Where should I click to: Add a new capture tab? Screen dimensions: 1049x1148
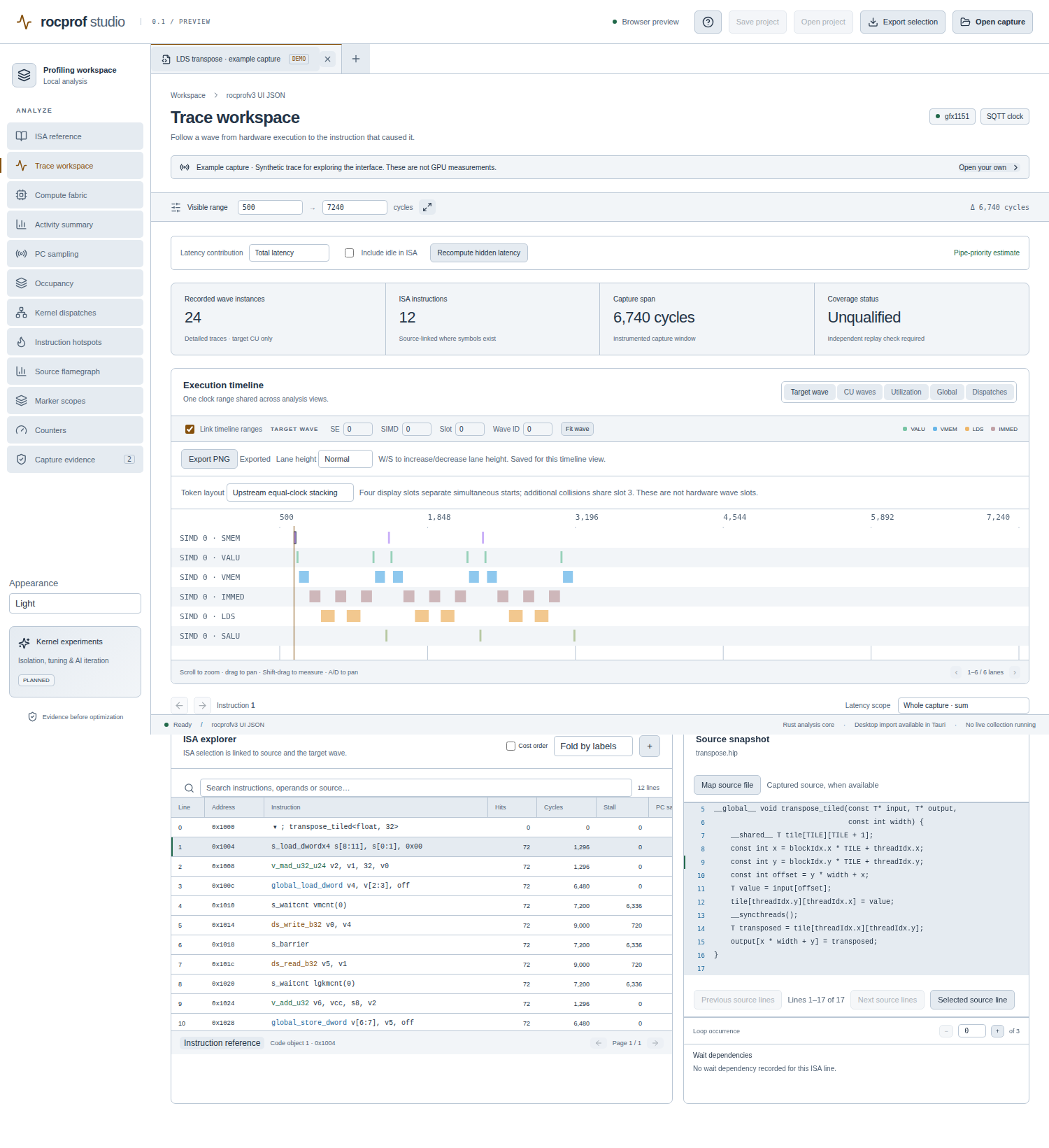click(x=355, y=59)
